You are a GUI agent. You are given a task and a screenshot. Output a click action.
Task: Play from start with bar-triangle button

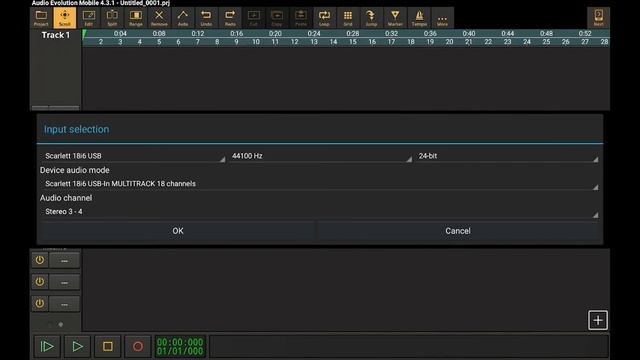coord(47,347)
